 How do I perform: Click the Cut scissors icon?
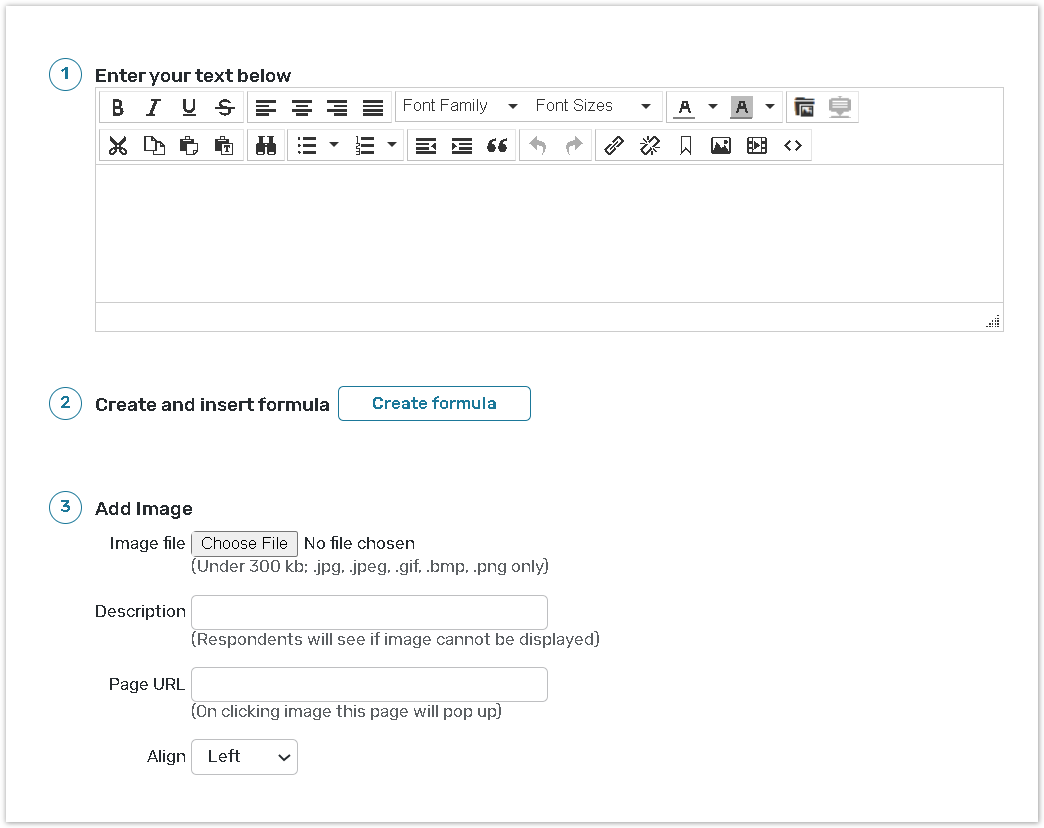click(118, 146)
